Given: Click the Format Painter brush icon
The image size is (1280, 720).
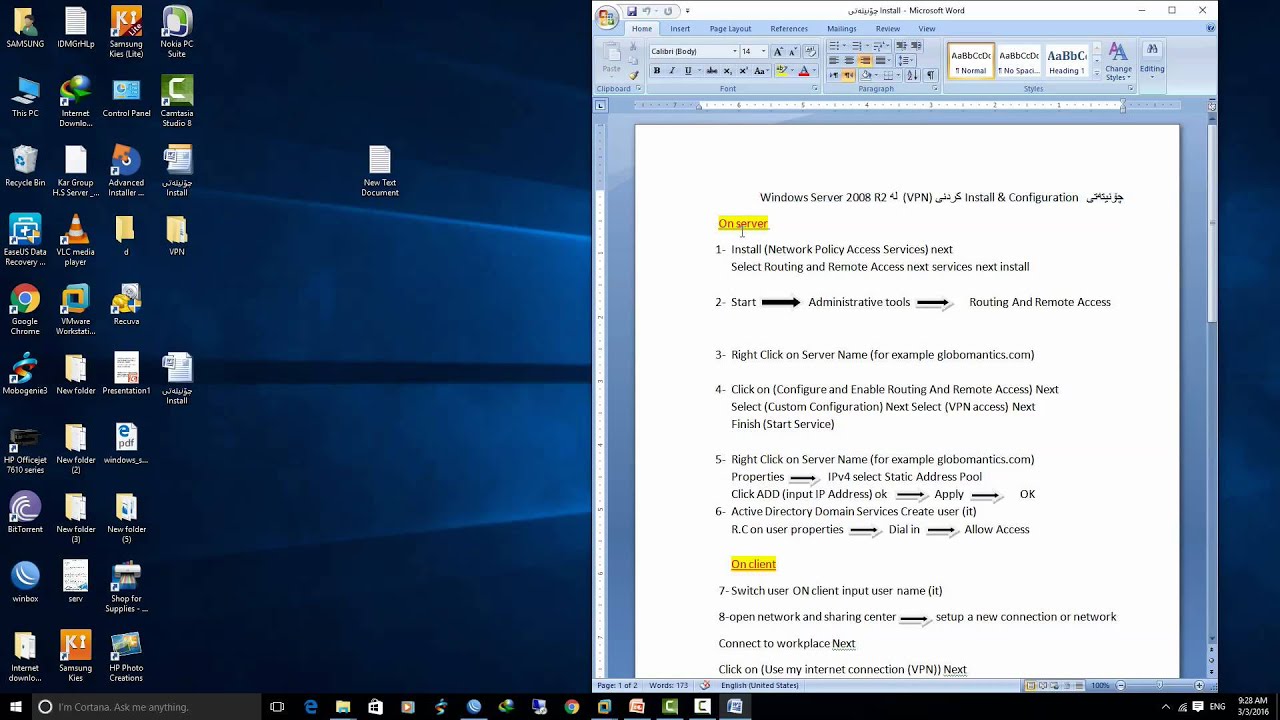Looking at the screenshot, I should pos(634,75).
